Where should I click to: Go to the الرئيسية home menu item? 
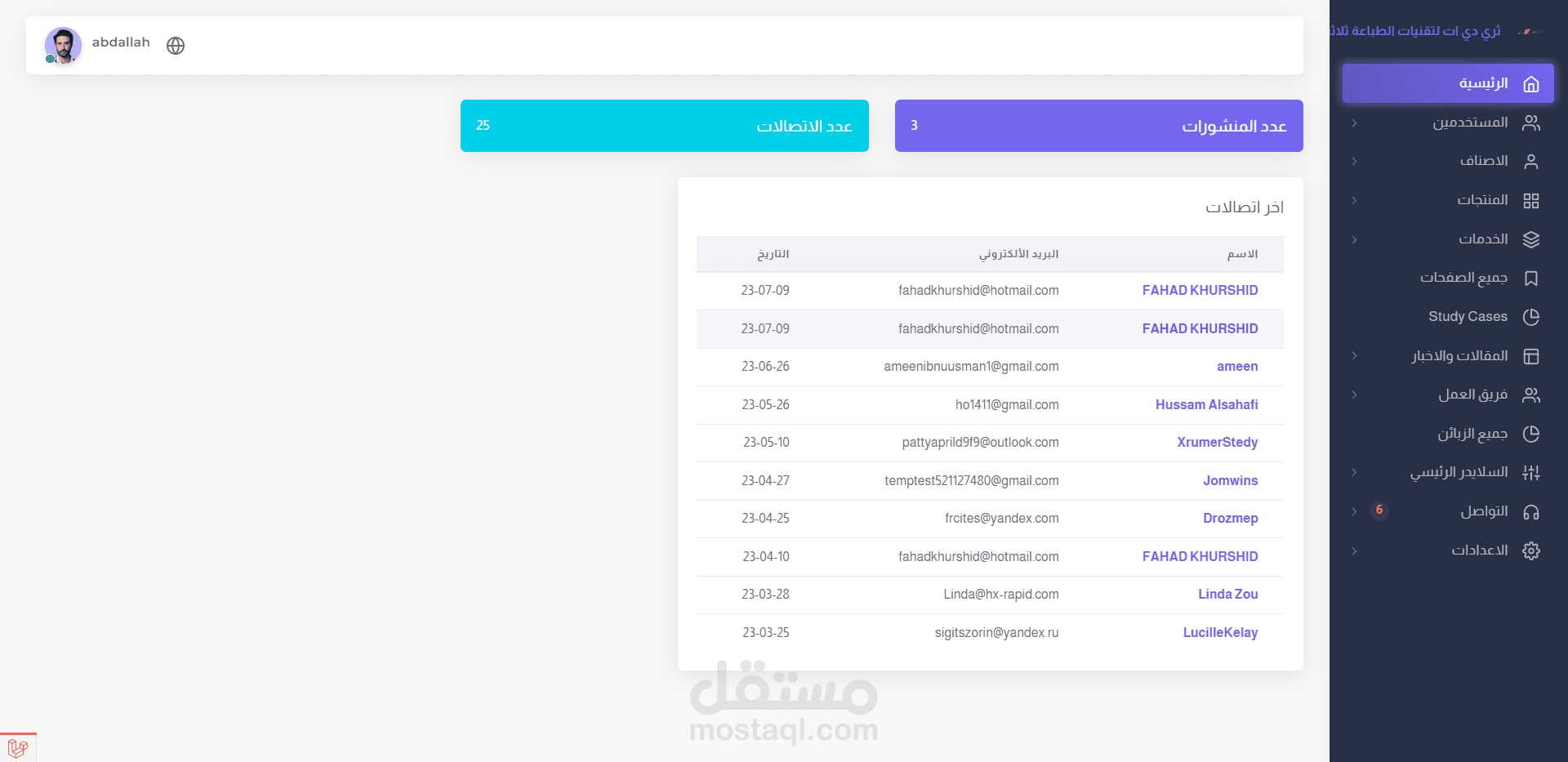[1448, 83]
